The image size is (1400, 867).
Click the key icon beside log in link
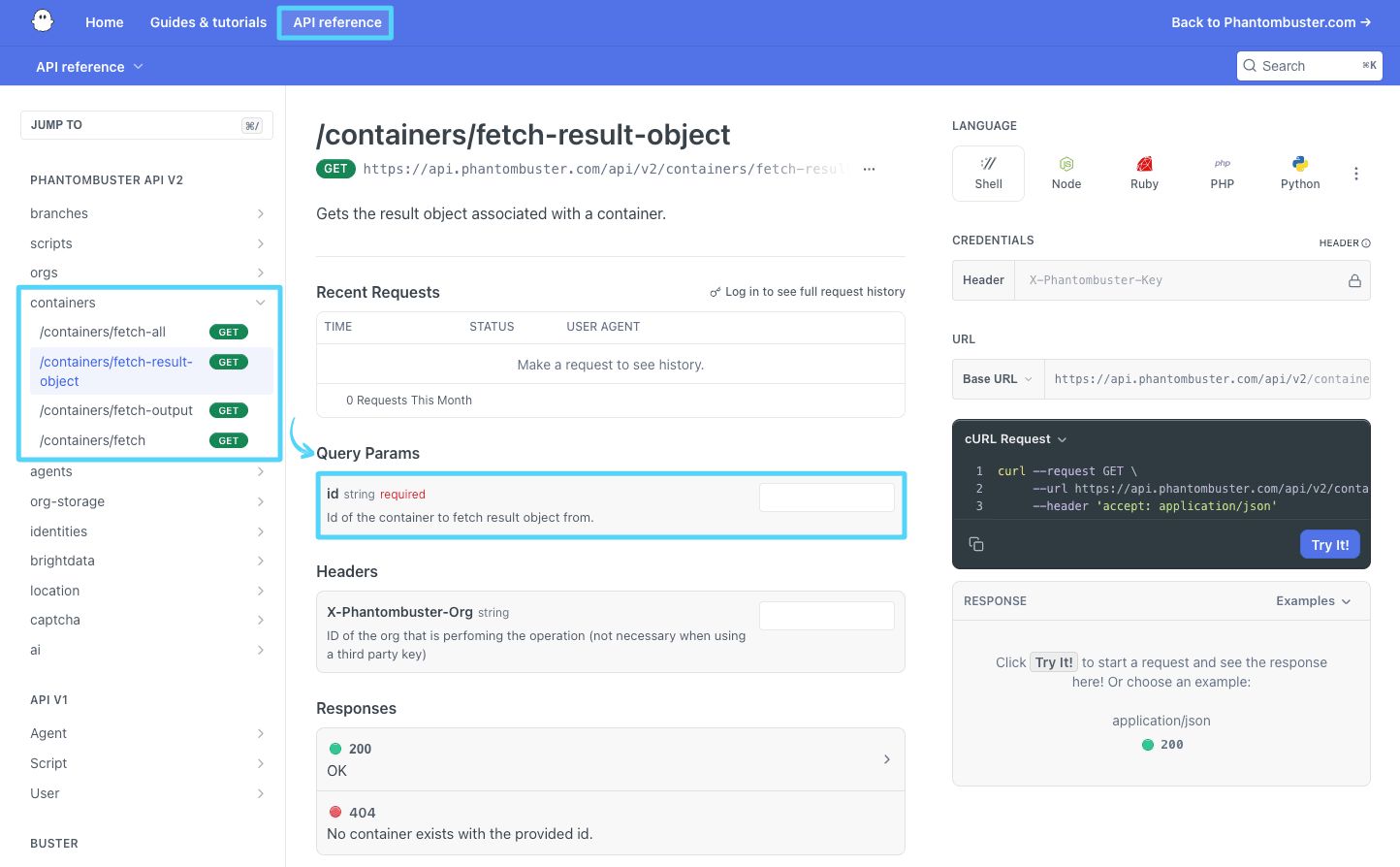pos(716,292)
